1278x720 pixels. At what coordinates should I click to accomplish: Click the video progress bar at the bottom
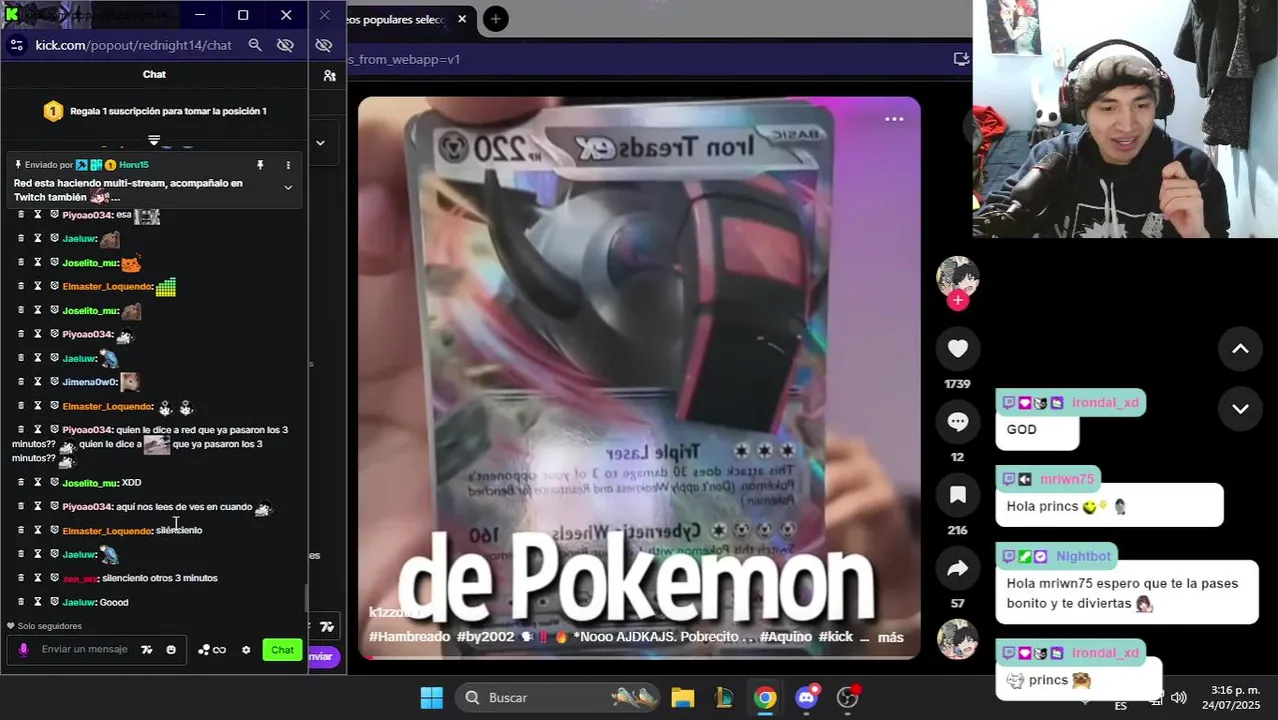click(x=639, y=657)
